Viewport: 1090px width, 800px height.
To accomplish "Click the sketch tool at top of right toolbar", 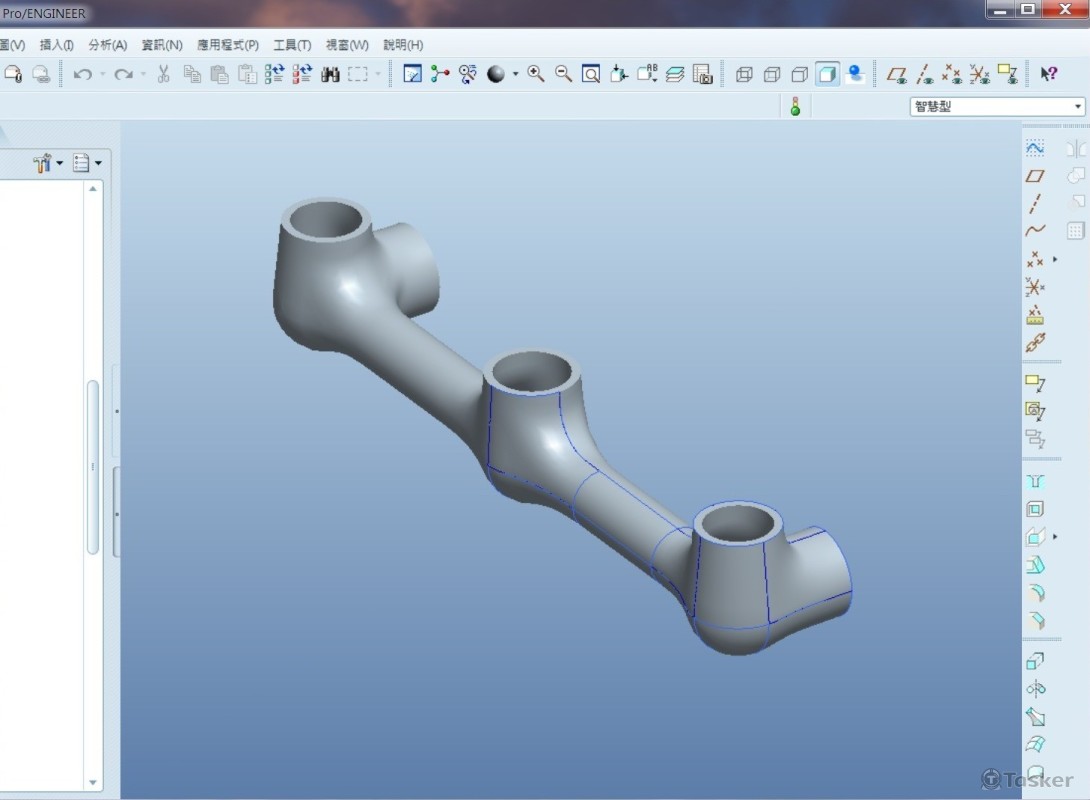I will (1035, 148).
